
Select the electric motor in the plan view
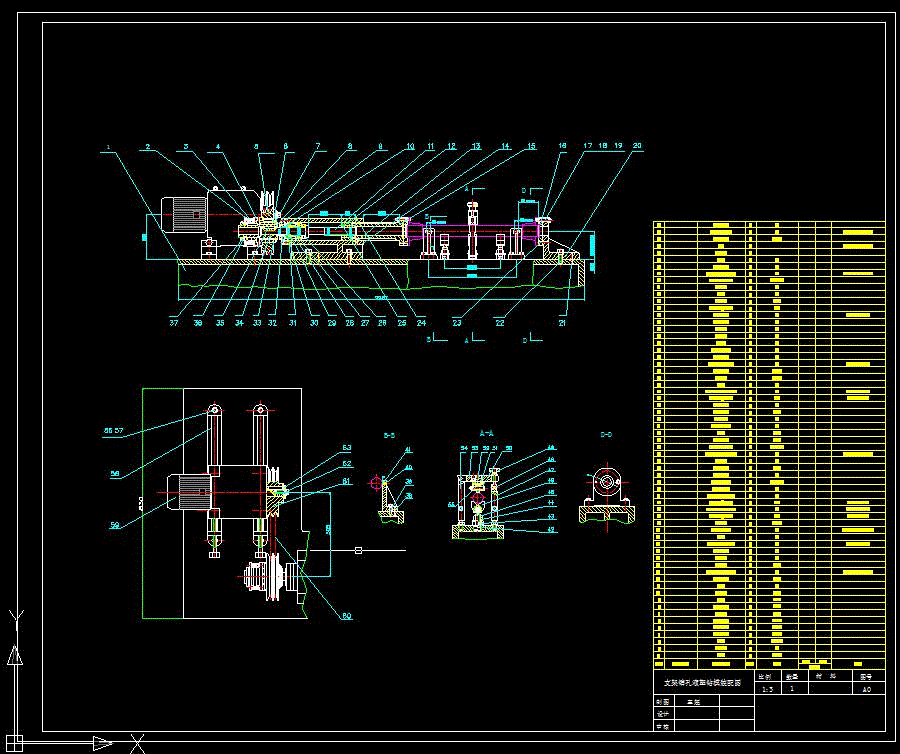pyautogui.click(x=189, y=492)
